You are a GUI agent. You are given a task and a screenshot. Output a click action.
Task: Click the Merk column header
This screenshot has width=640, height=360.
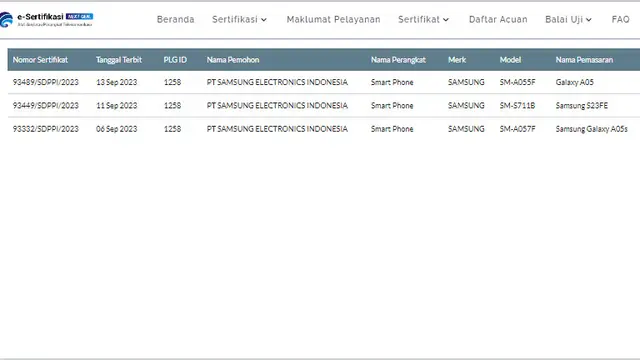click(457, 60)
